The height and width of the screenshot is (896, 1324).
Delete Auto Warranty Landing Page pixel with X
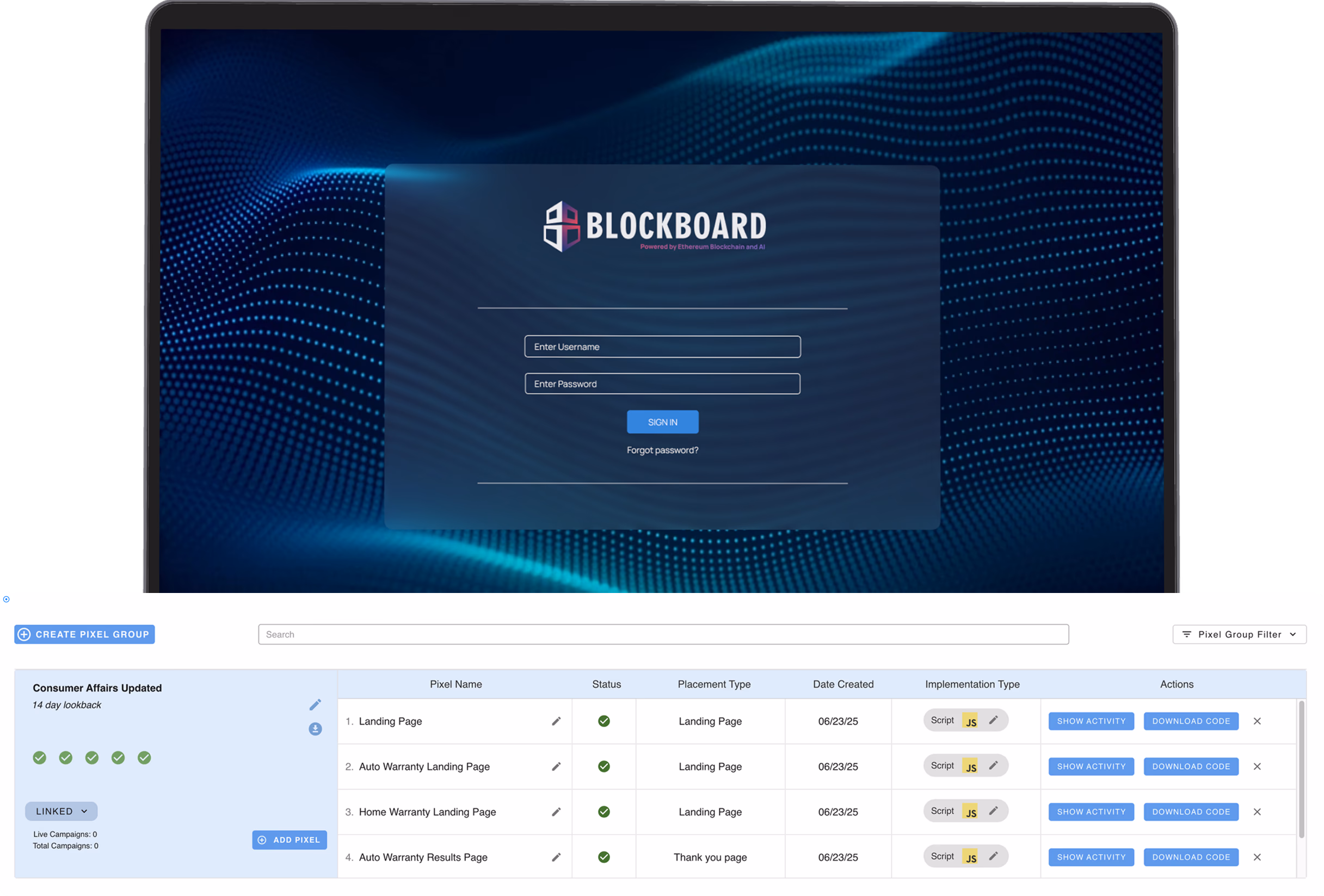coord(1257,766)
